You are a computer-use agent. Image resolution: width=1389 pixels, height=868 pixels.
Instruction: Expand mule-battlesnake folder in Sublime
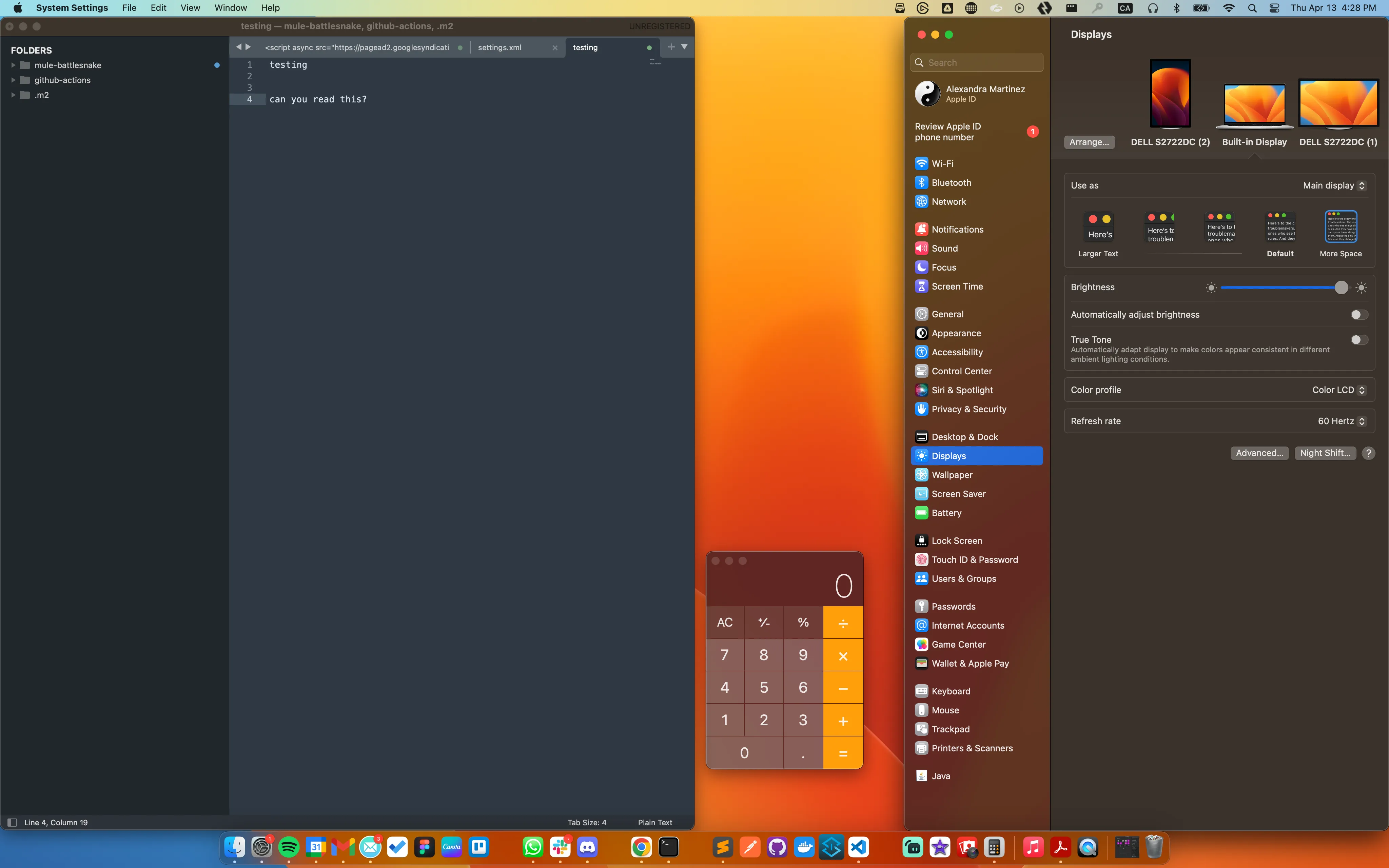tap(13, 65)
